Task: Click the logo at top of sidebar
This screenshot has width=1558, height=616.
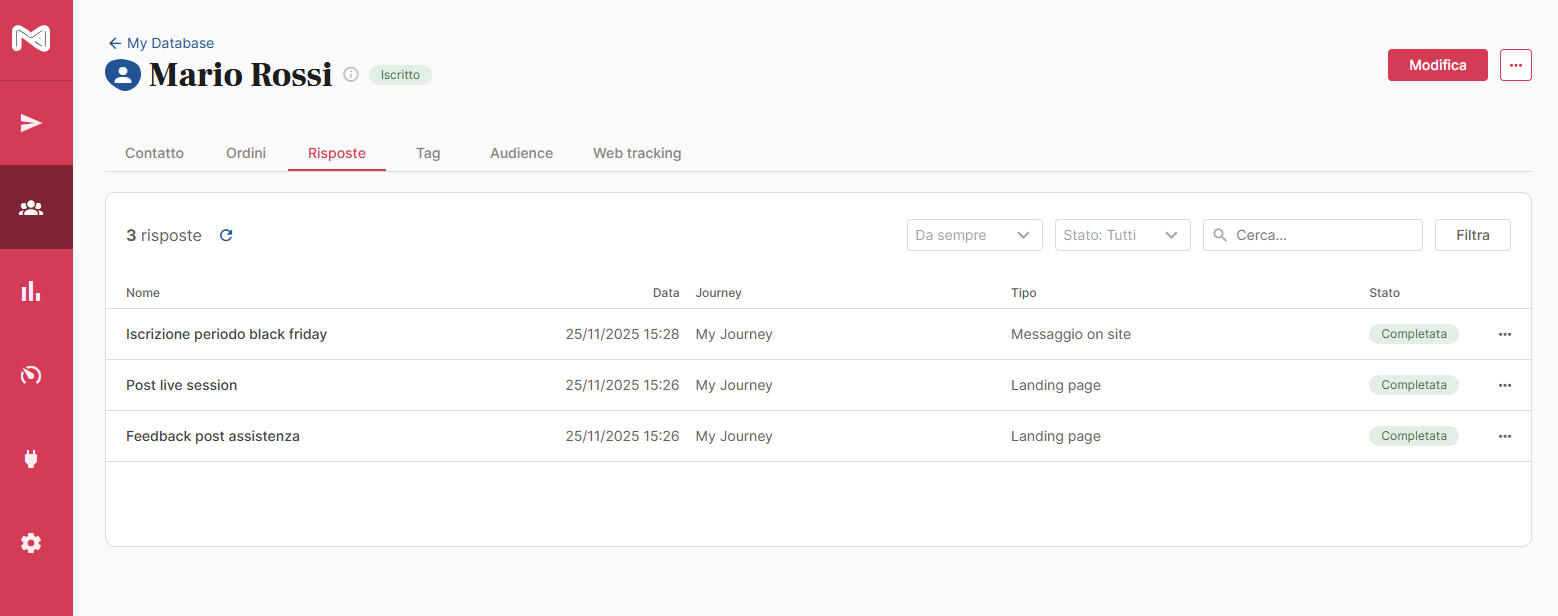Action: 31,39
